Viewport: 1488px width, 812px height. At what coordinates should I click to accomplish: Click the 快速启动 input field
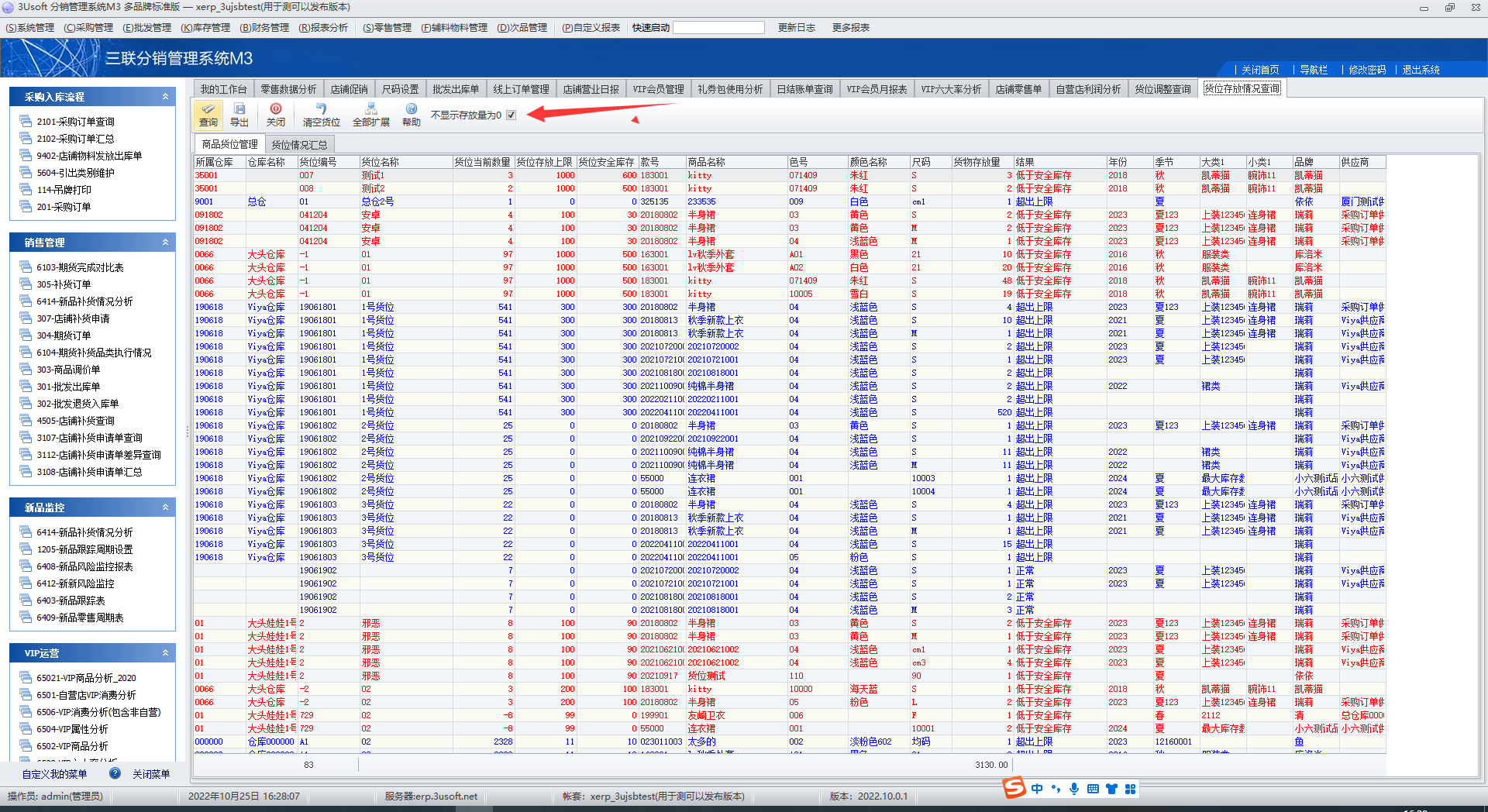click(718, 28)
